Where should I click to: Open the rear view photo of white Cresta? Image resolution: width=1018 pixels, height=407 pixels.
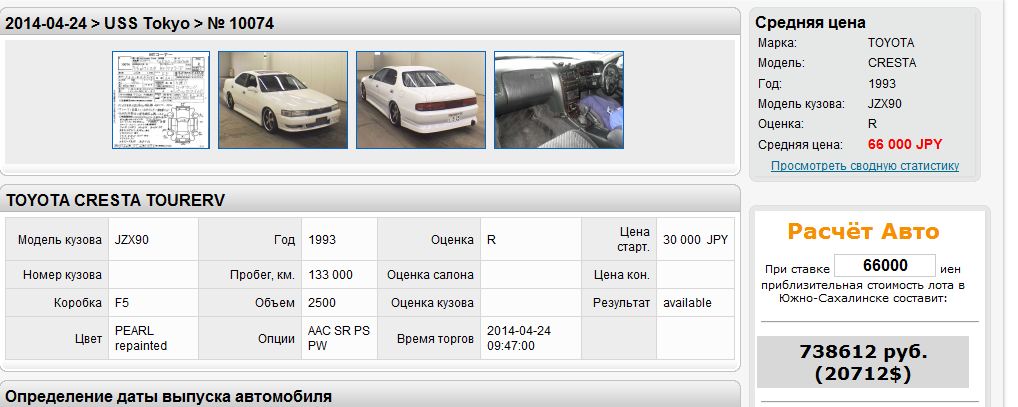coord(420,100)
